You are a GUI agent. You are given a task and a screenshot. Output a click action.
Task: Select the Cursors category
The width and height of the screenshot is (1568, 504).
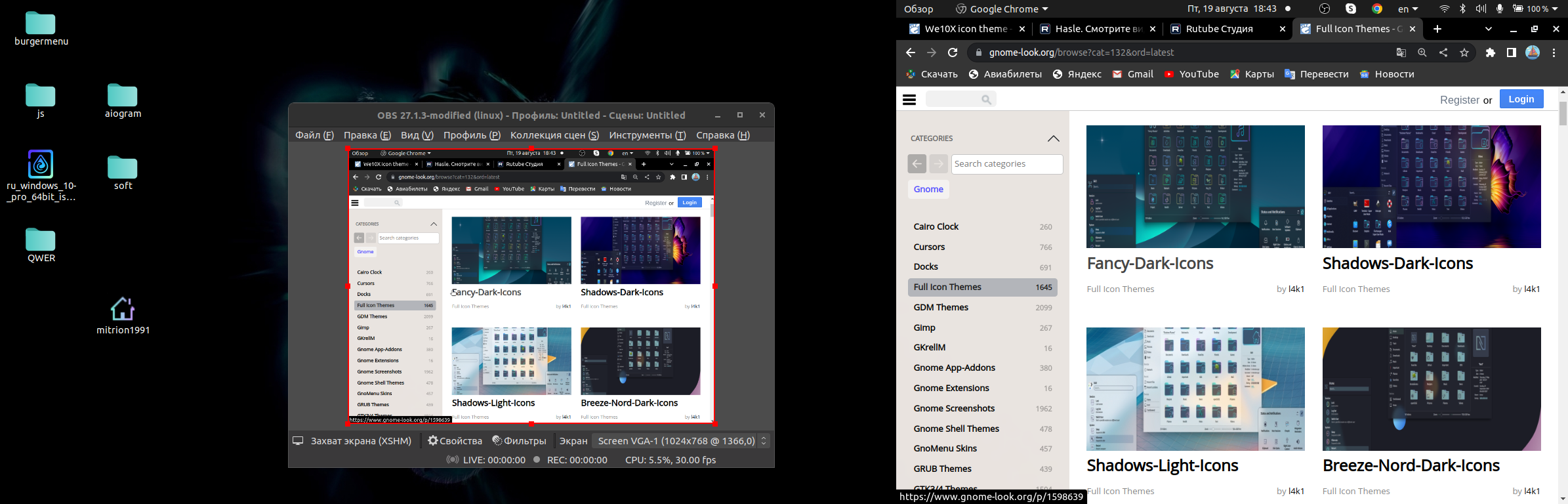983,247
